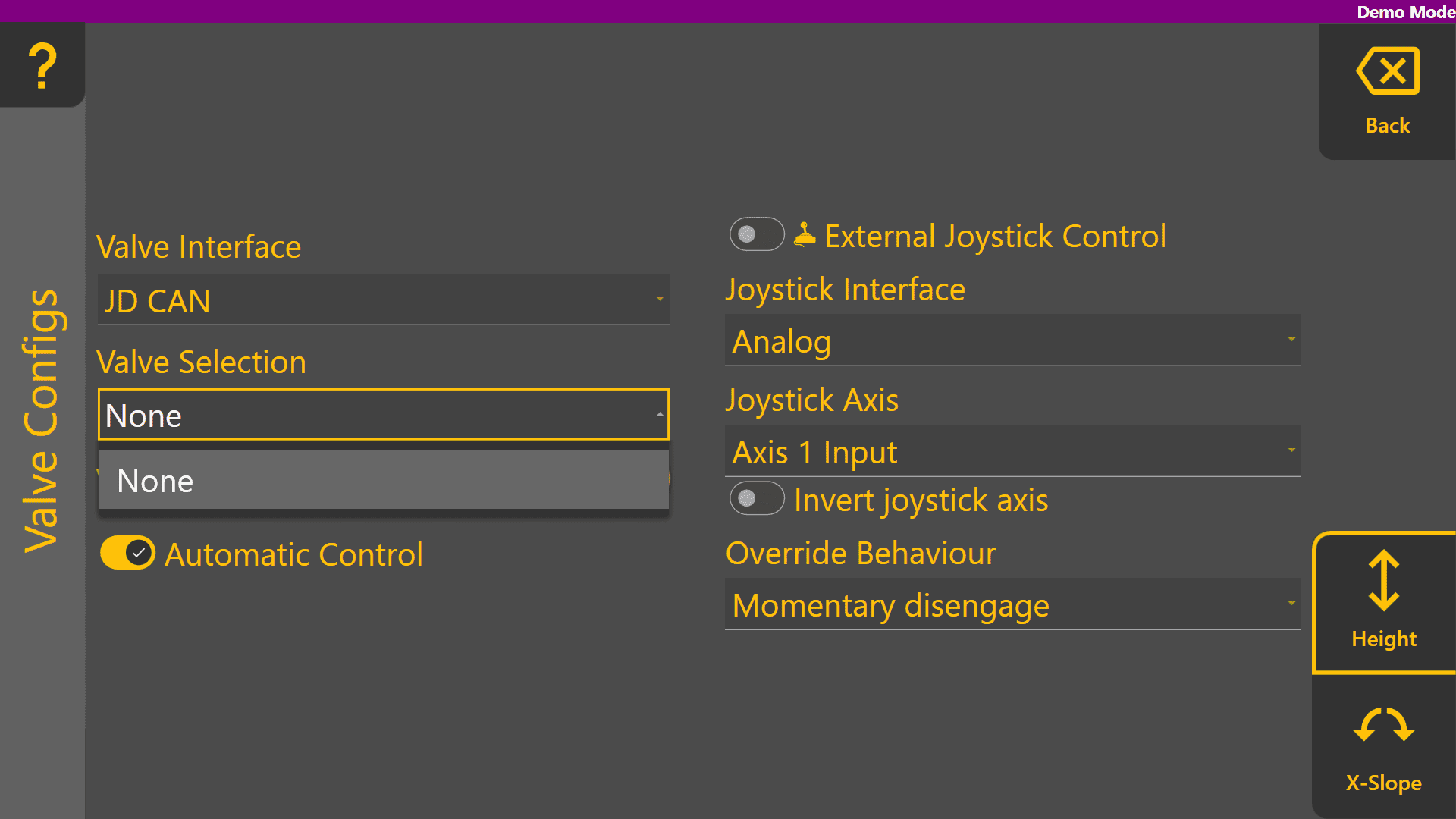Click the joystick icon beside External Joystick Control

pyautogui.click(x=805, y=235)
